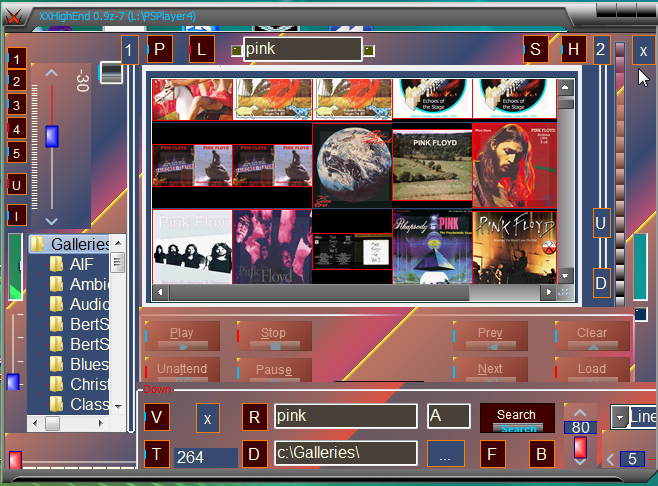This screenshot has height=486, width=658.
Task: Click the x button at top right
Action: tap(643, 51)
